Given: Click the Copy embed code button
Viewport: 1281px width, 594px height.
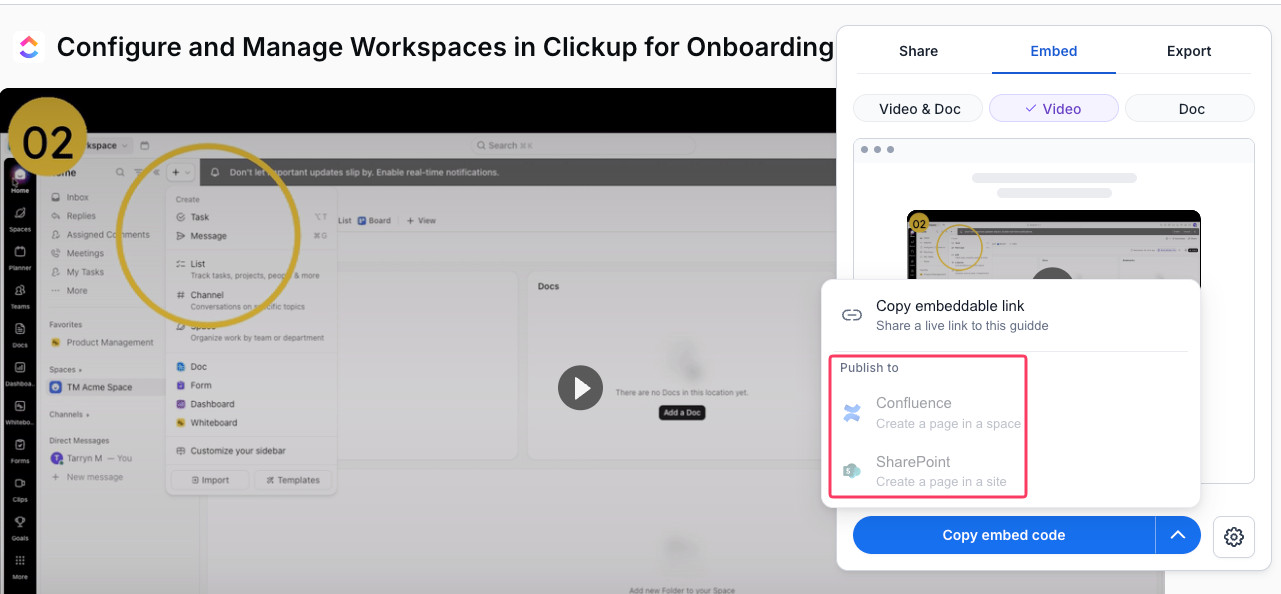Looking at the screenshot, I should (1004, 535).
